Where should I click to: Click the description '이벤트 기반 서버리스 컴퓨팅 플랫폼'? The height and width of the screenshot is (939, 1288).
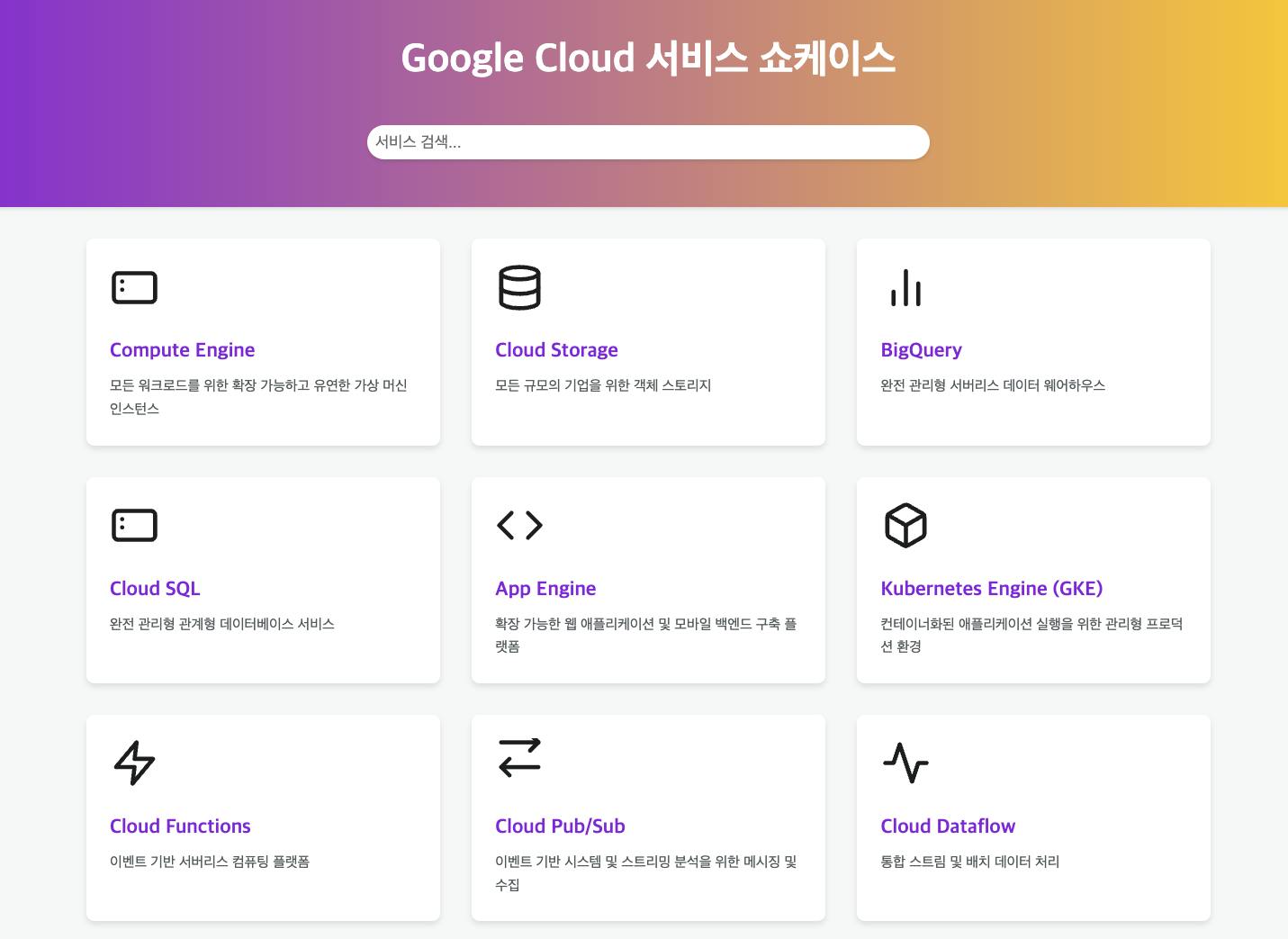210,862
